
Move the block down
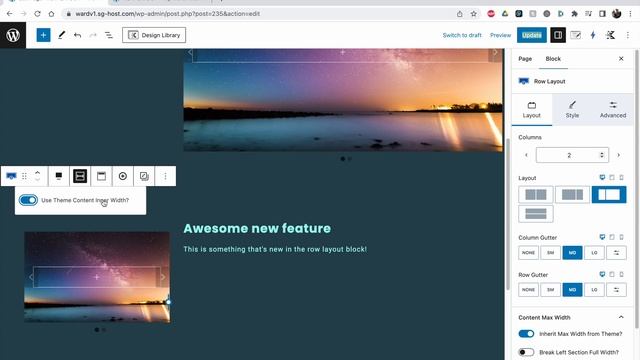pos(37,180)
